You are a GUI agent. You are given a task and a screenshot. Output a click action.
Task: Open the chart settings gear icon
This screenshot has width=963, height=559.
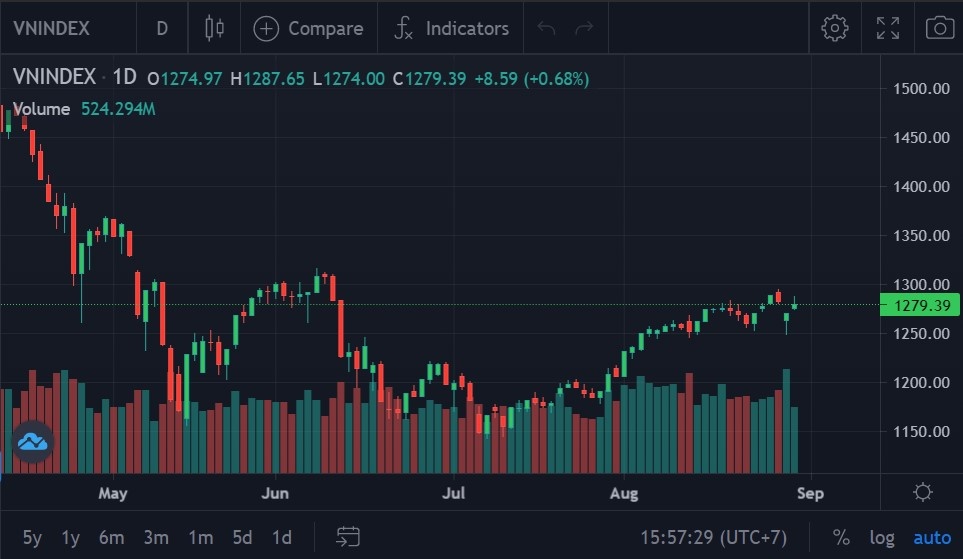point(834,28)
